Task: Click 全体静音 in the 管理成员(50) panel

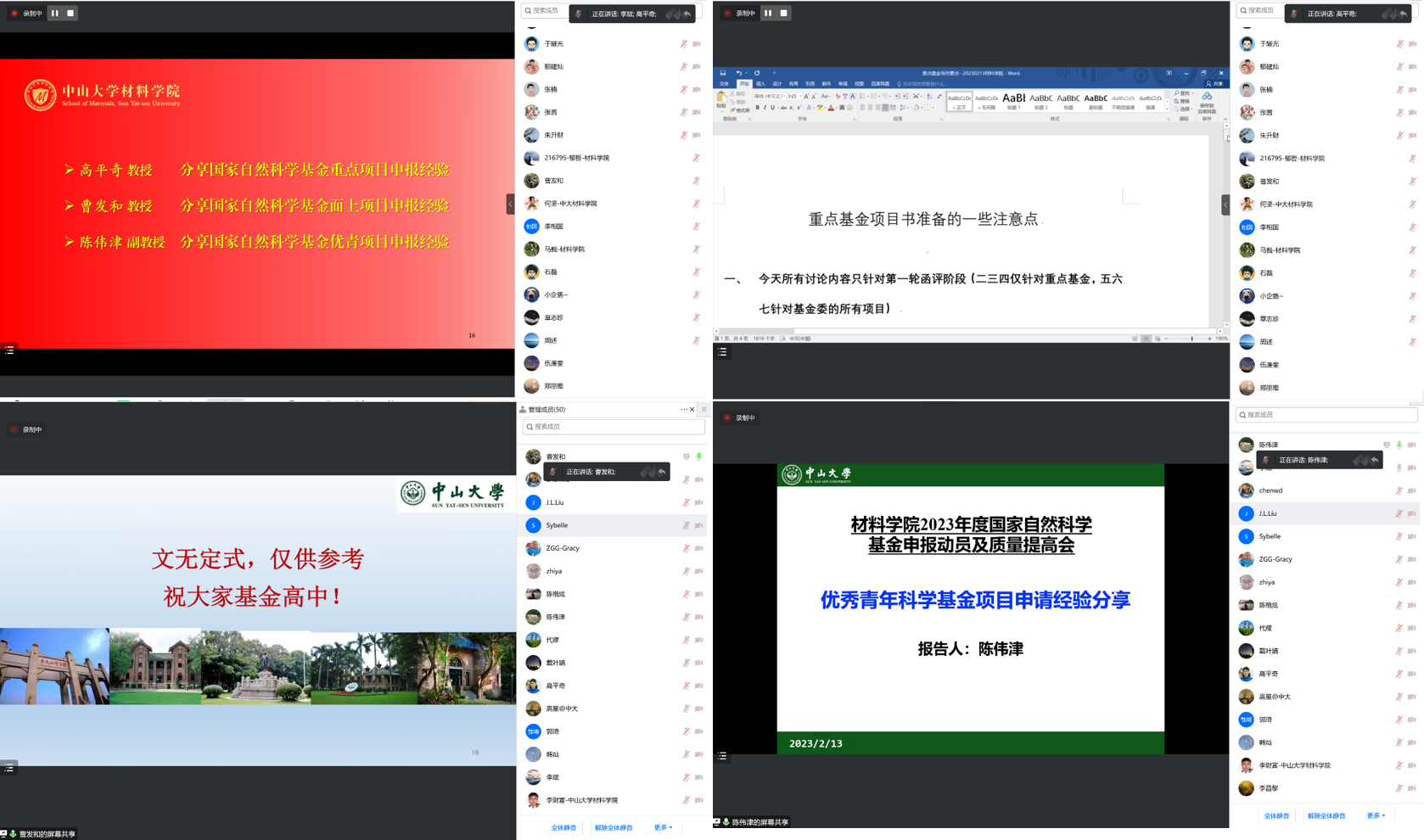Action: point(563,827)
